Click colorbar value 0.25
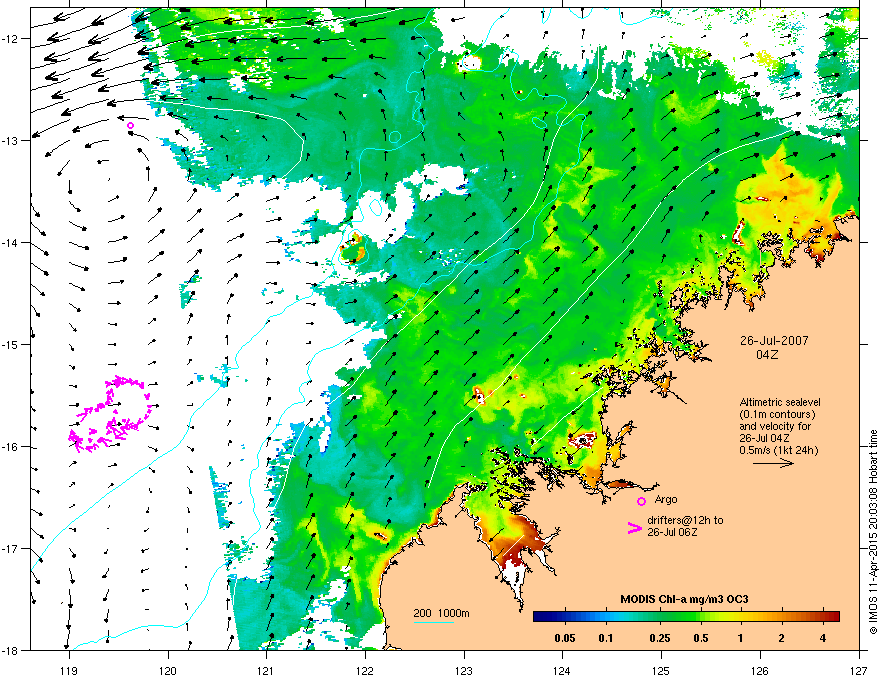 point(660,638)
